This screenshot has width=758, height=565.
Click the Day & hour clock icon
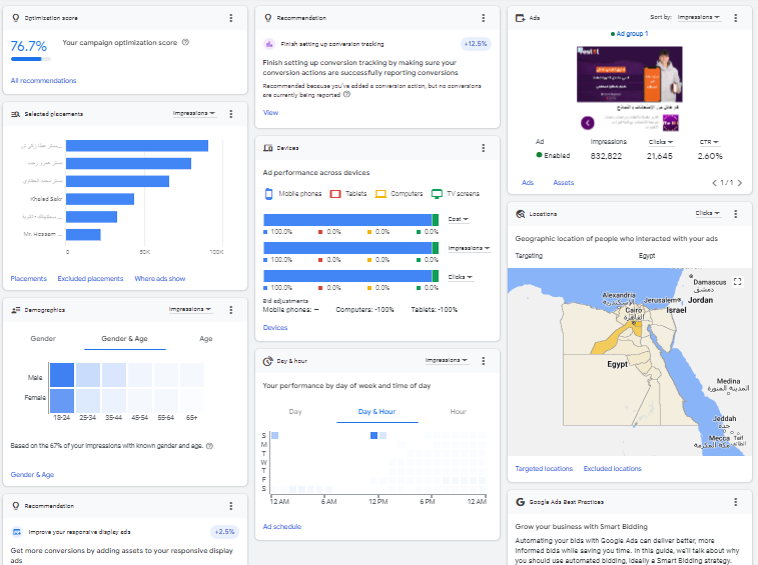click(x=268, y=361)
